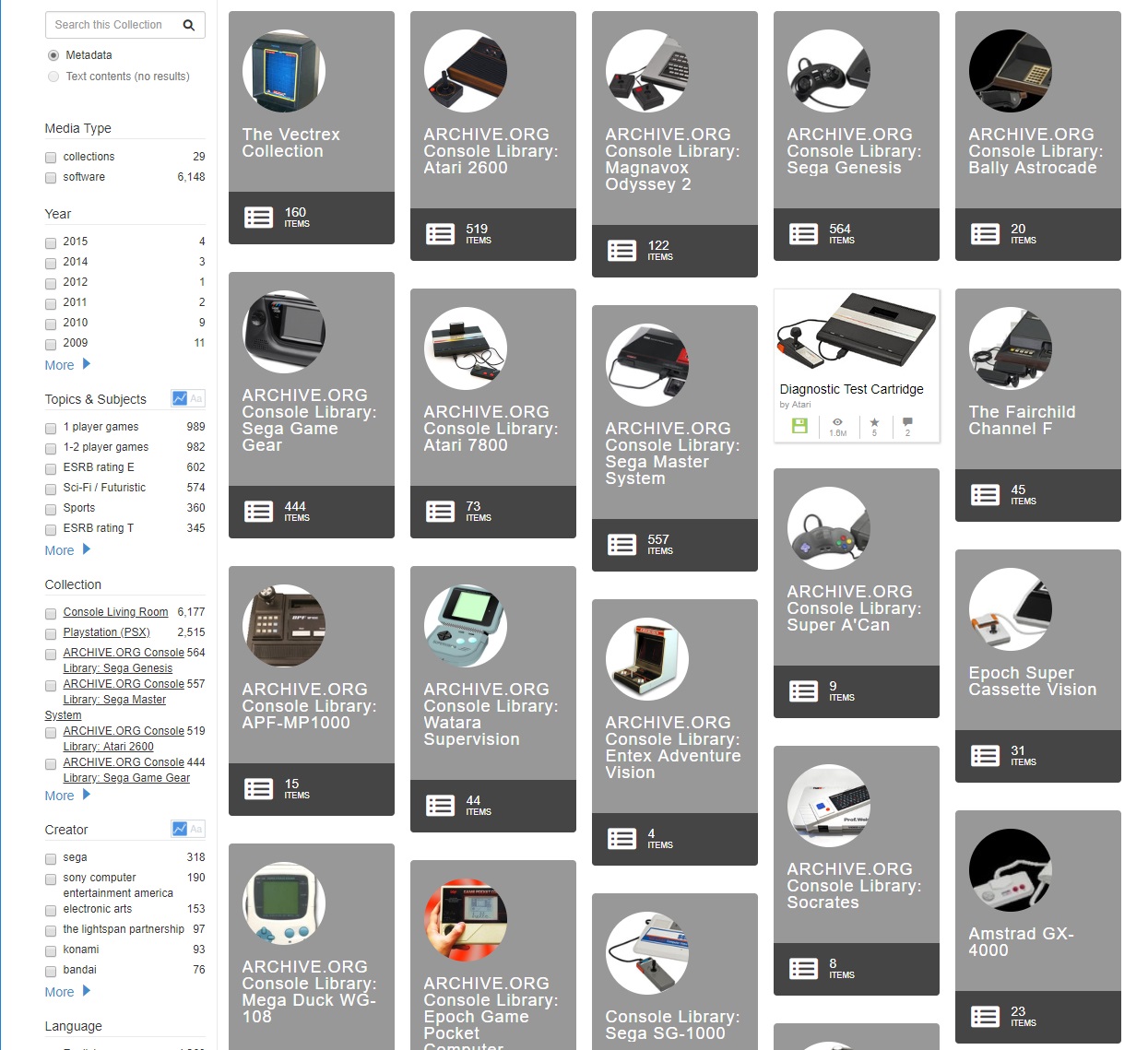The width and height of the screenshot is (1148, 1050).
Task: Expand More under Collection
Action: pyautogui.click(x=67, y=796)
